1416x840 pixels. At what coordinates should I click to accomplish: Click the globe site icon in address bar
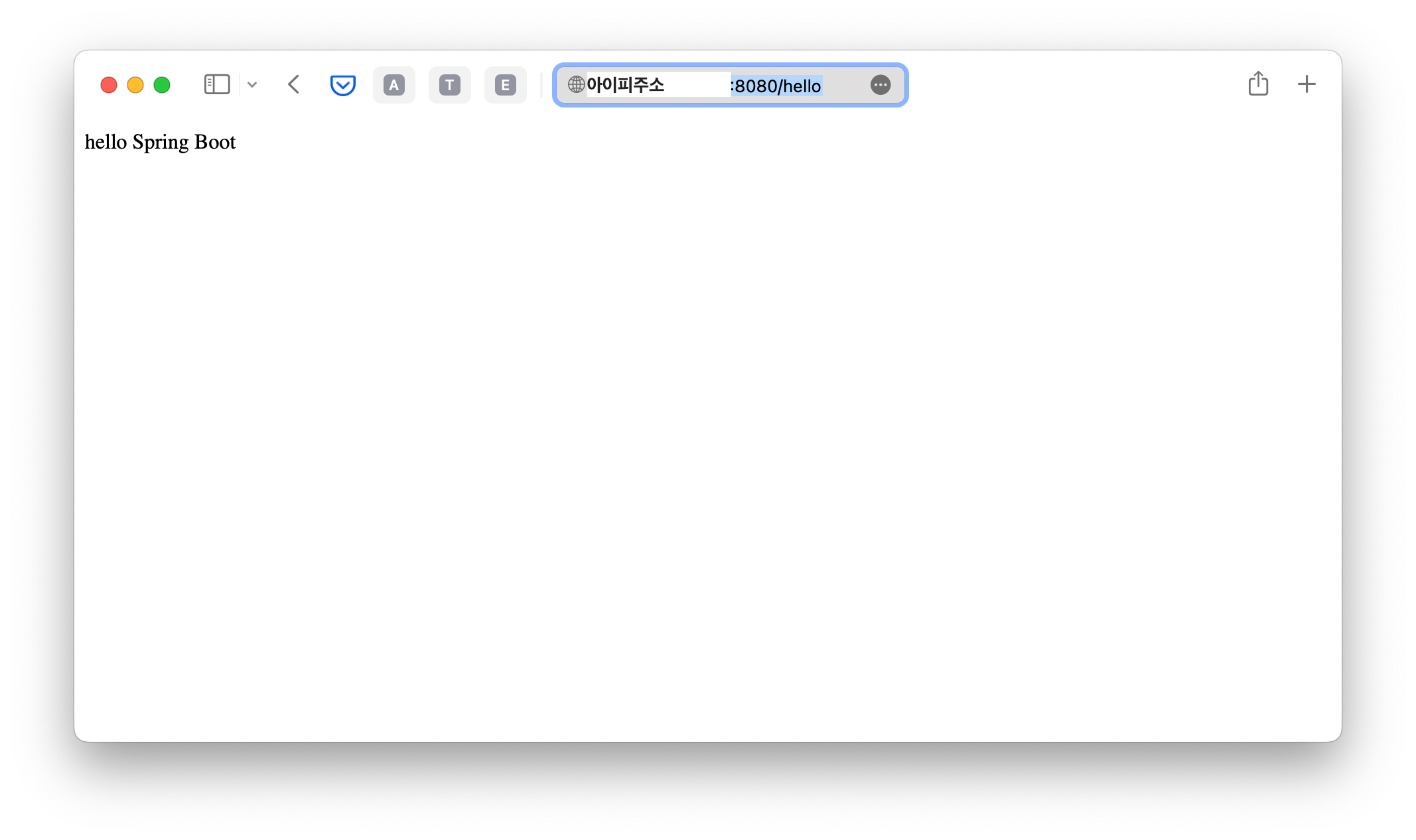tap(576, 84)
